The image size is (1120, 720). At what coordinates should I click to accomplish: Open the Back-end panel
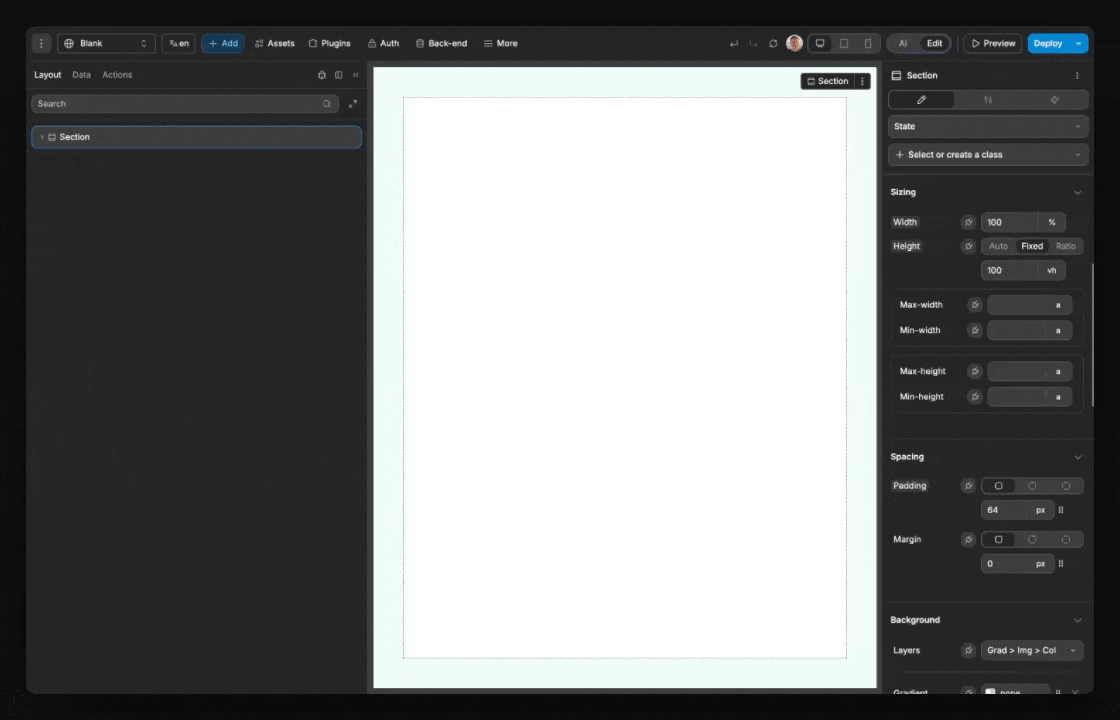441,43
